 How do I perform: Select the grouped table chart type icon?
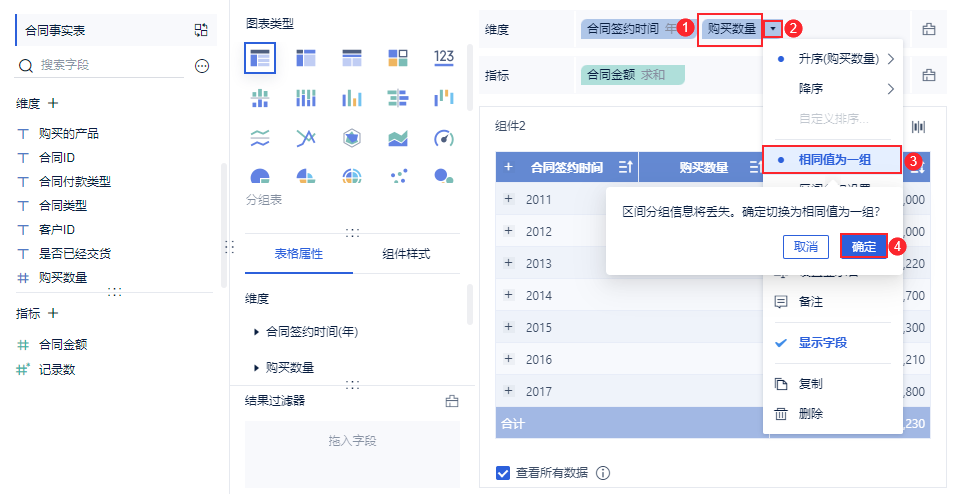tap(260, 58)
